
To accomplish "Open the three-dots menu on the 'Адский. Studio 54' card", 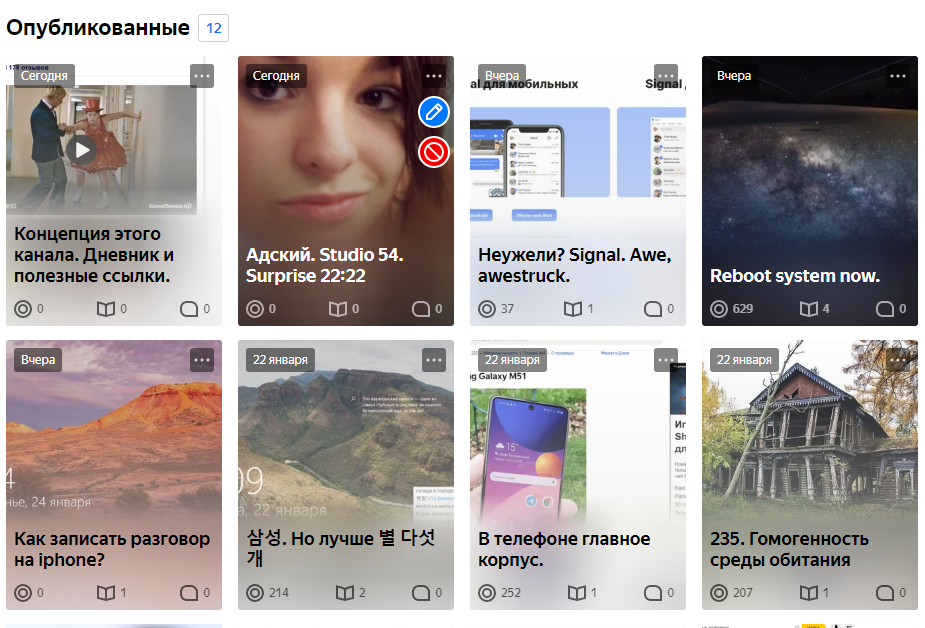I will coord(434,76).
